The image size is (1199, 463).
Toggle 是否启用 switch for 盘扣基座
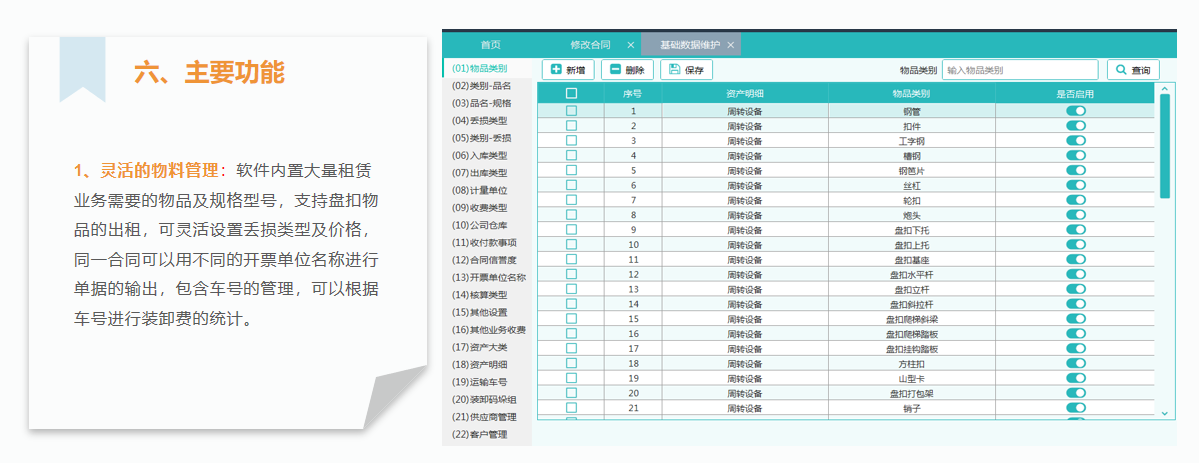(x=1076, y=259)
